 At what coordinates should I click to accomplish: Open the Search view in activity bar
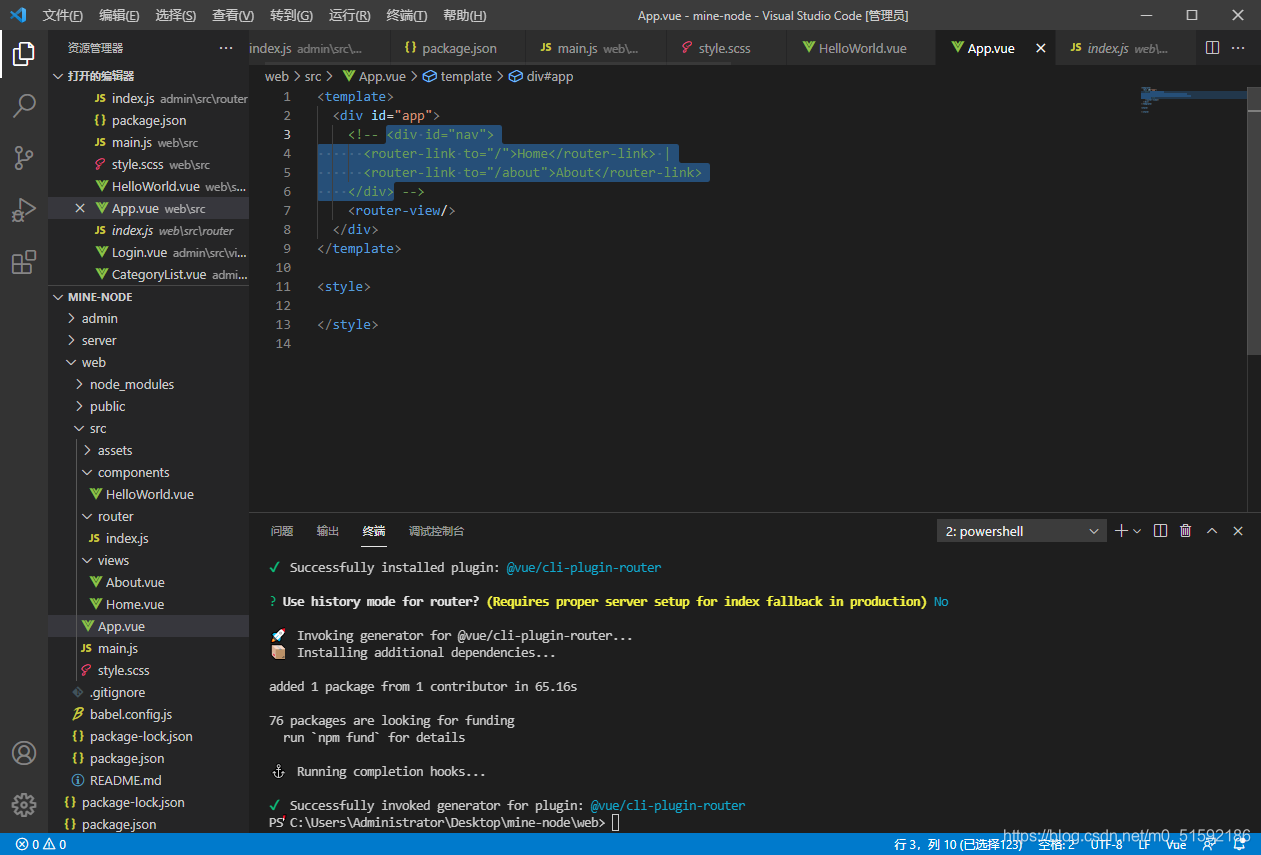24,105
